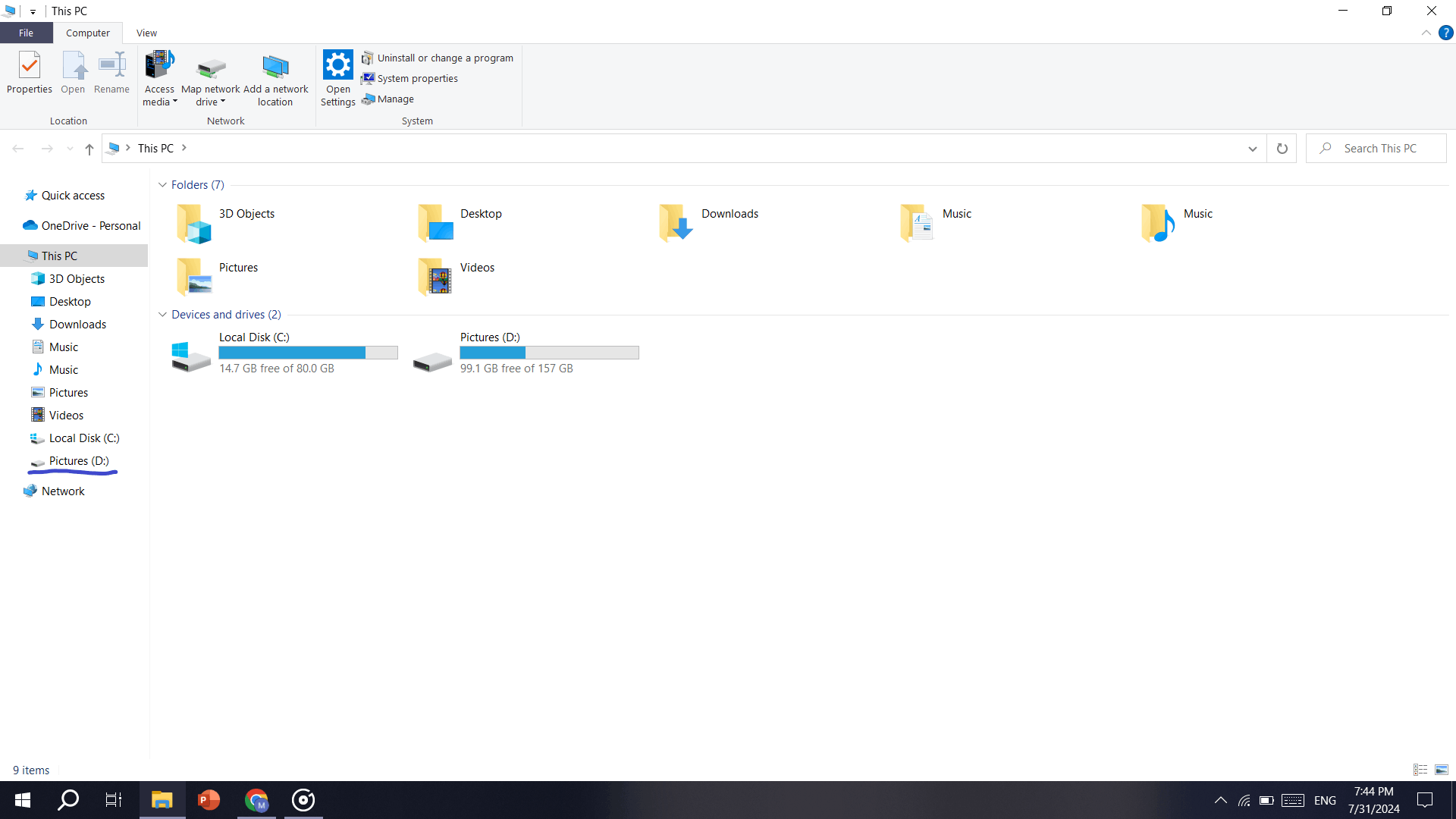Screen dimensions: 1456x819
Task: Switch to large icons view toggle
Action: [x=1442, y=770]
